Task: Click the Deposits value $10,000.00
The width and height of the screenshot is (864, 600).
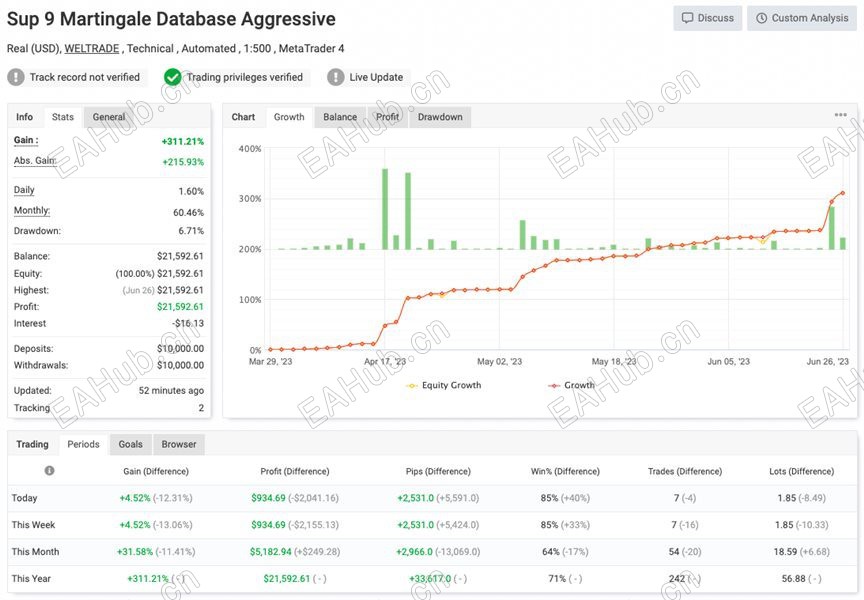Action: coord(180,349)
